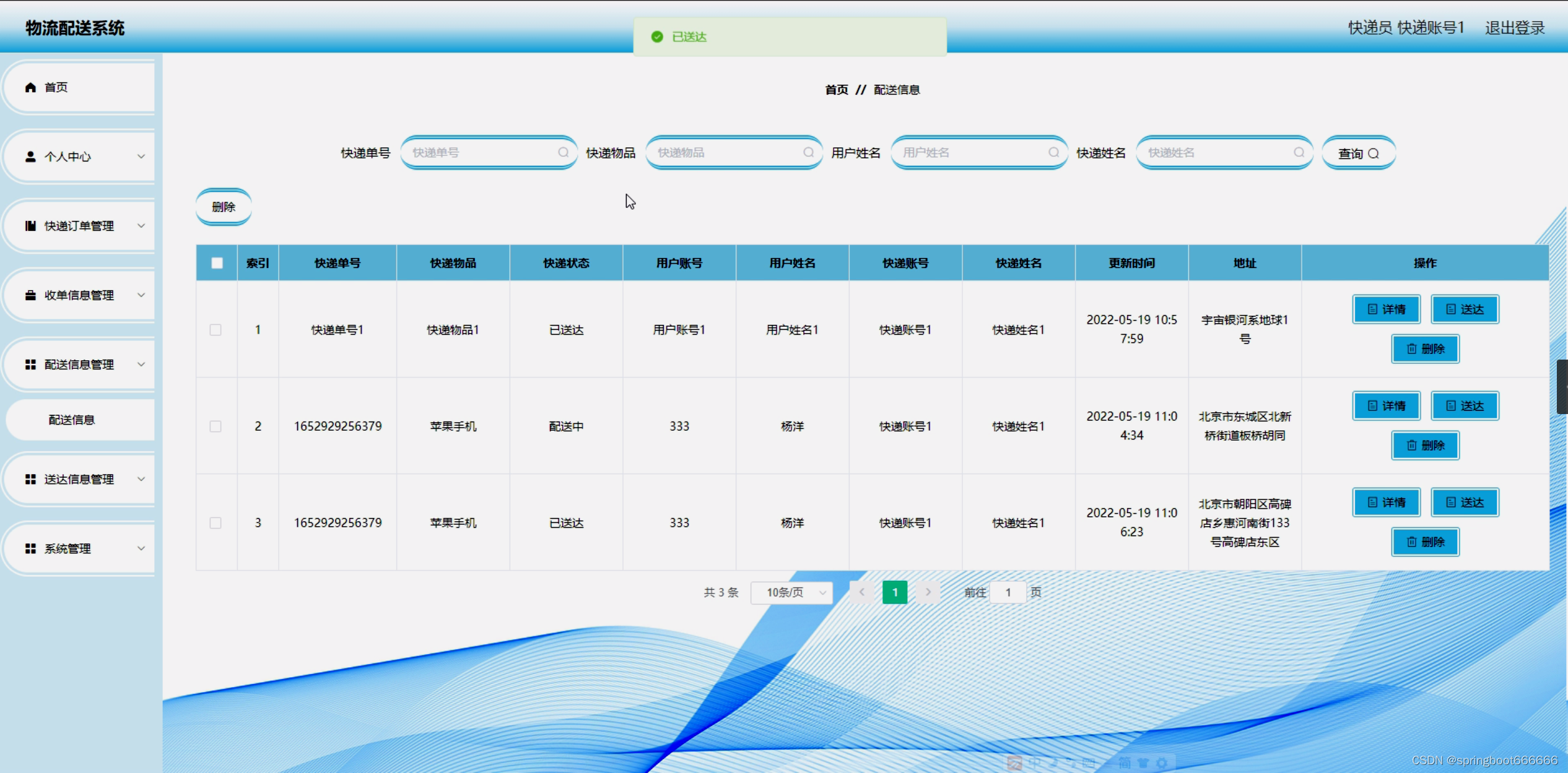Click the 送达 button for 配送中 row

[x=1465, y=406]
